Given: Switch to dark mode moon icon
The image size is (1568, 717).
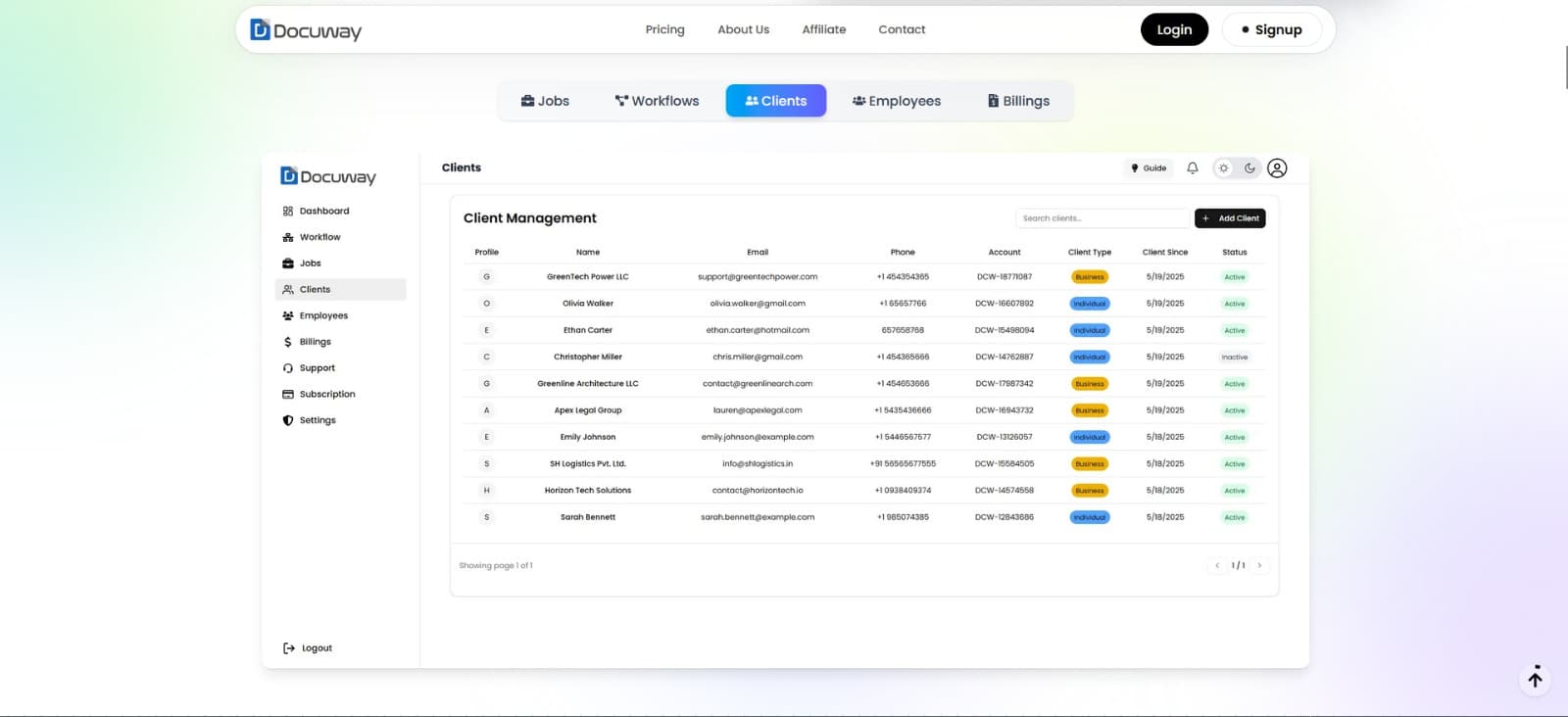Looking at the screenshot, I should [x=1249, y=168].
